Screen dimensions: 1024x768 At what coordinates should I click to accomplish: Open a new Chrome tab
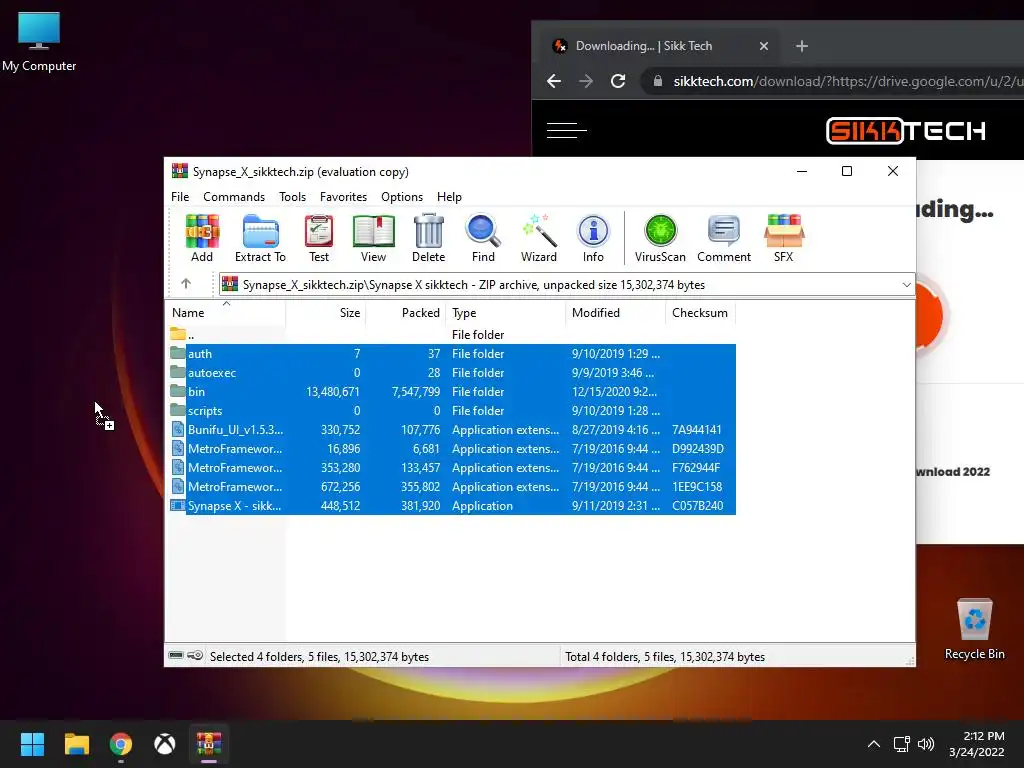tap(802, 46)
